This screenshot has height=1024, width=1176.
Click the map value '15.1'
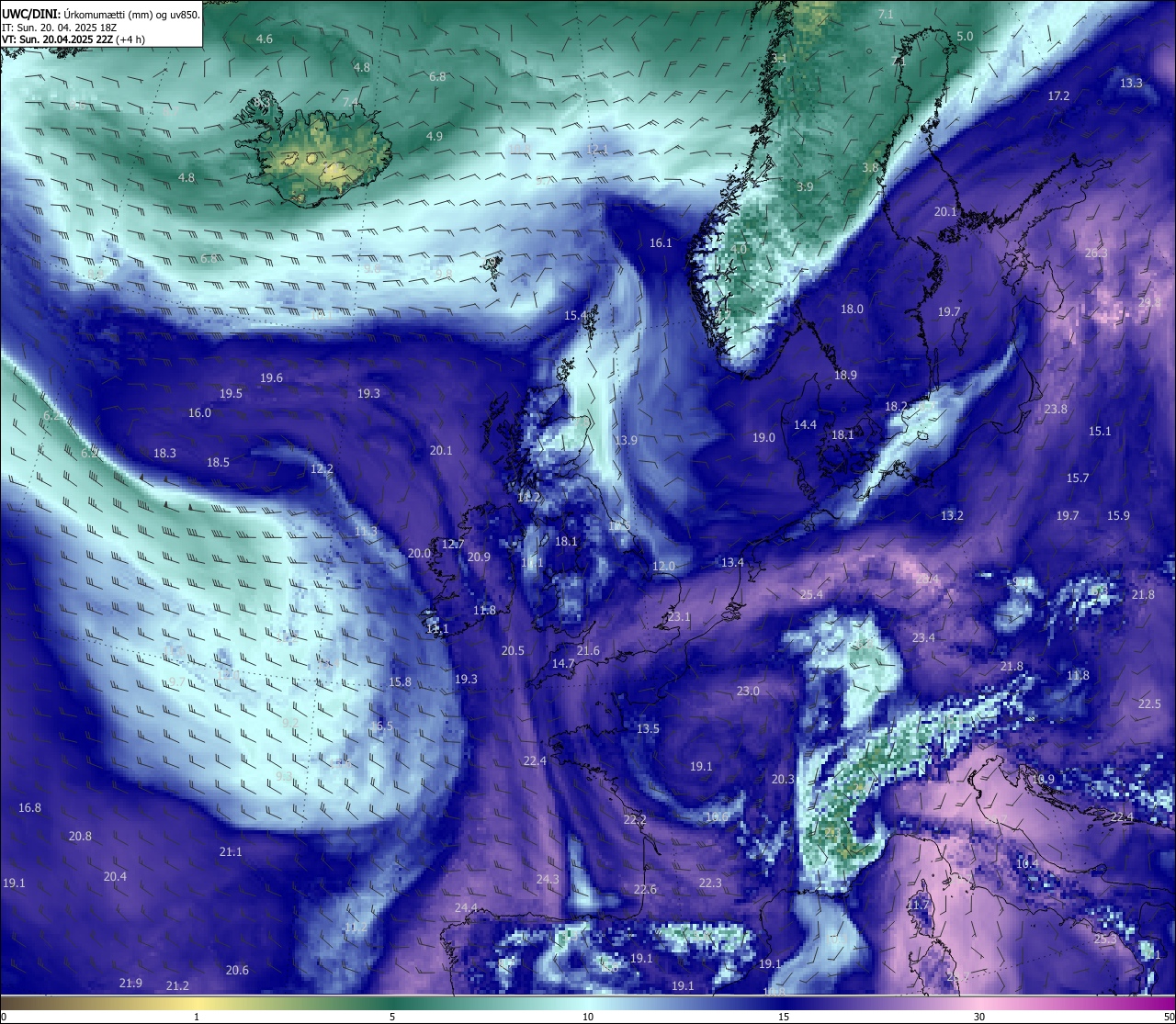[x=1100, y=431]
